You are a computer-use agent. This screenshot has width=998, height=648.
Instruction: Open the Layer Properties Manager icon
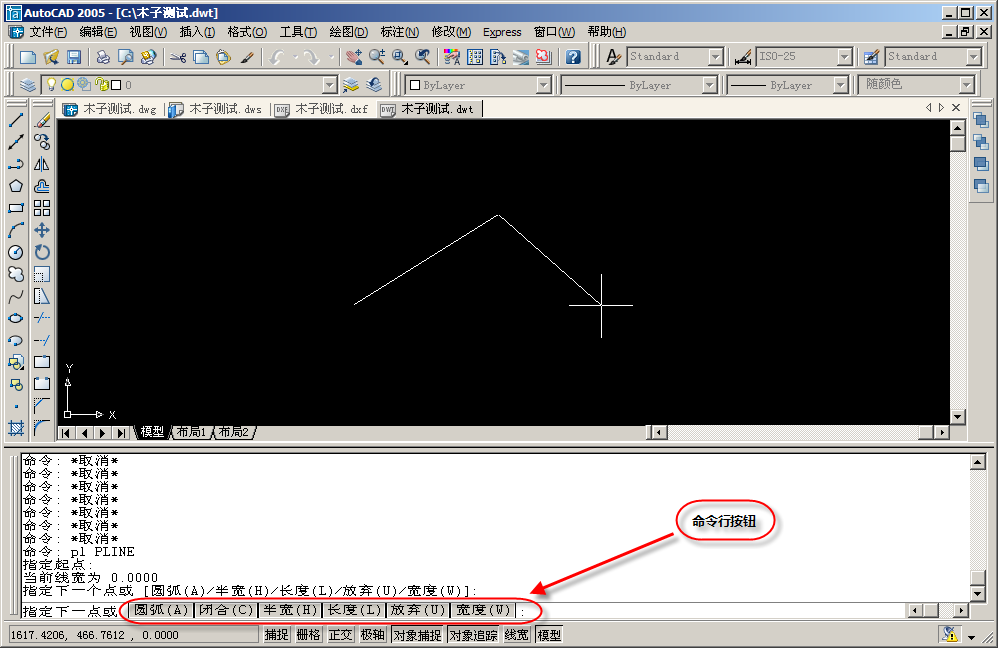click(27, 85)
